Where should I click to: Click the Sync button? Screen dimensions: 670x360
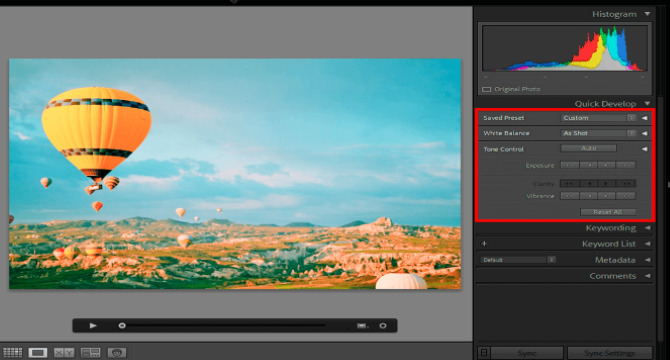click(x=527, y=353)
